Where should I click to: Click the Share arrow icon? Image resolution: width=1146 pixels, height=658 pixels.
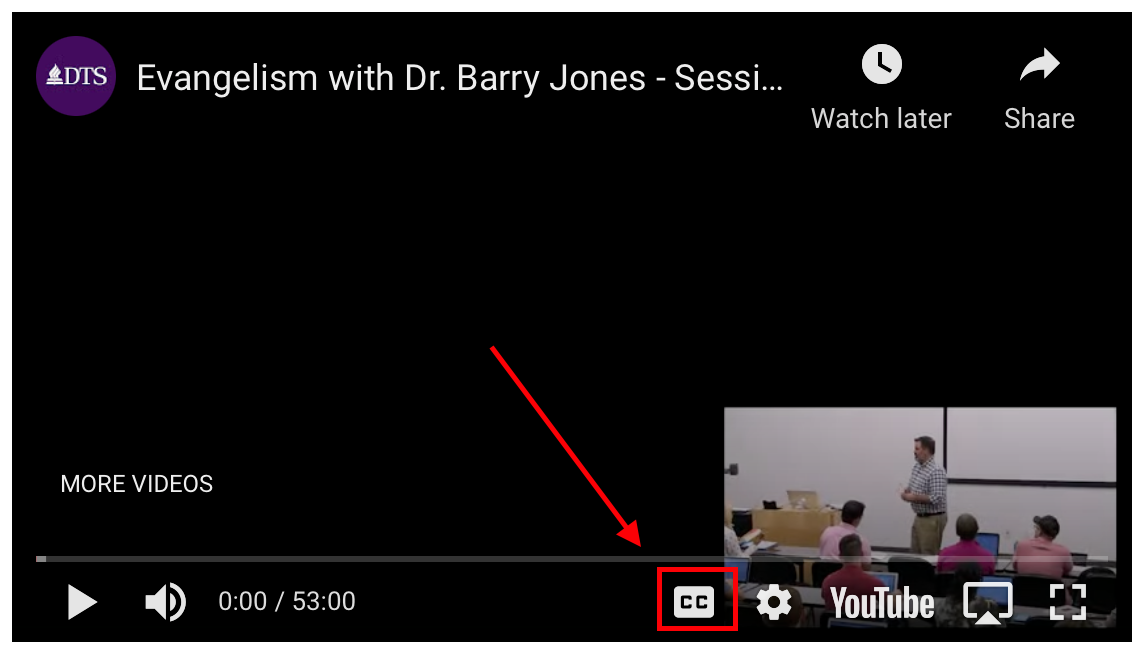(1039, 64)
